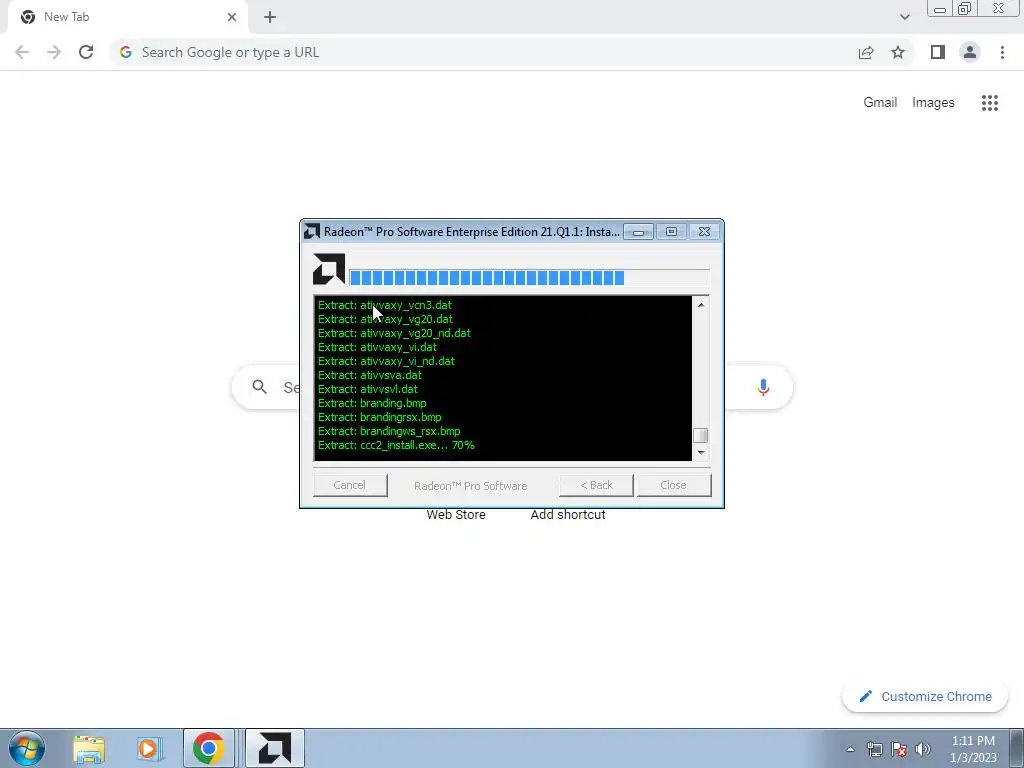Image resolution: width=1024 pixels, height=768 pixels.
Task: Click Chrome forward navigation arrow
Action: 54,52
